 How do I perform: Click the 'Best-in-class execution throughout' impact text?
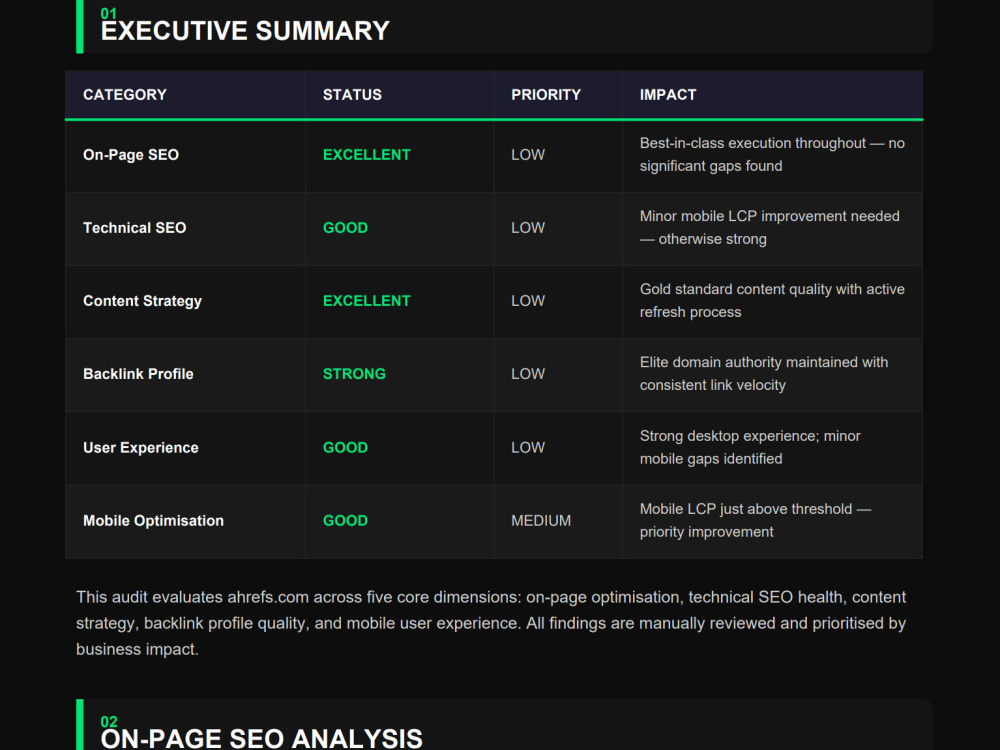772,154
